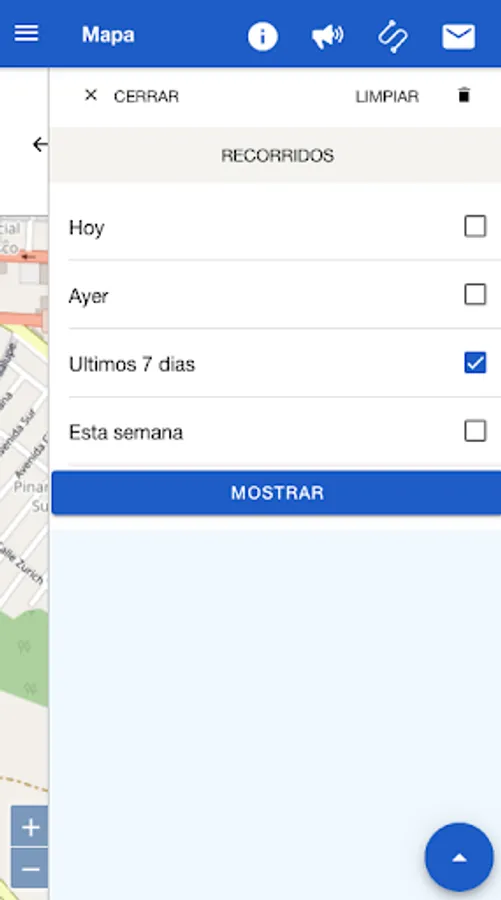Zoom out the map with minus
Viewport: 501px width, 900px height.
tap(29, 869)
